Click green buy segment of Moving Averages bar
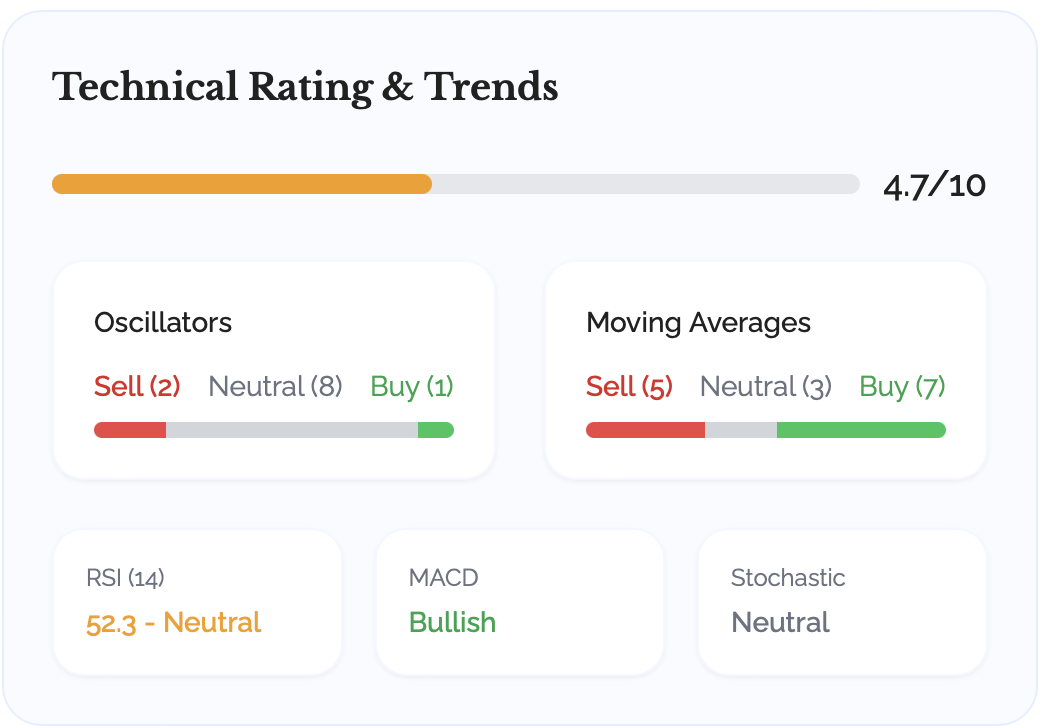The width and height of the screenshot is (1044, 728). pos(861,430)
